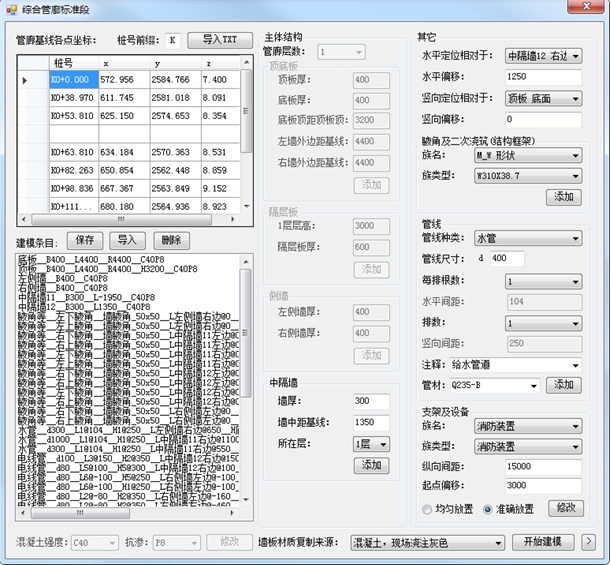Click 添加 button beside 管材
Viewport: 611px width, 565px height.
pos(563,385)
